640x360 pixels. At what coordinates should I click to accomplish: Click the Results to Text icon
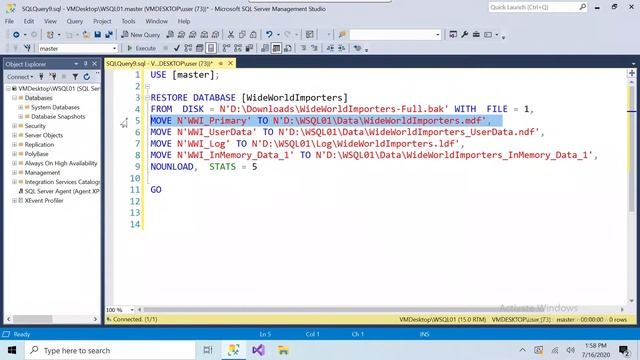264,48
